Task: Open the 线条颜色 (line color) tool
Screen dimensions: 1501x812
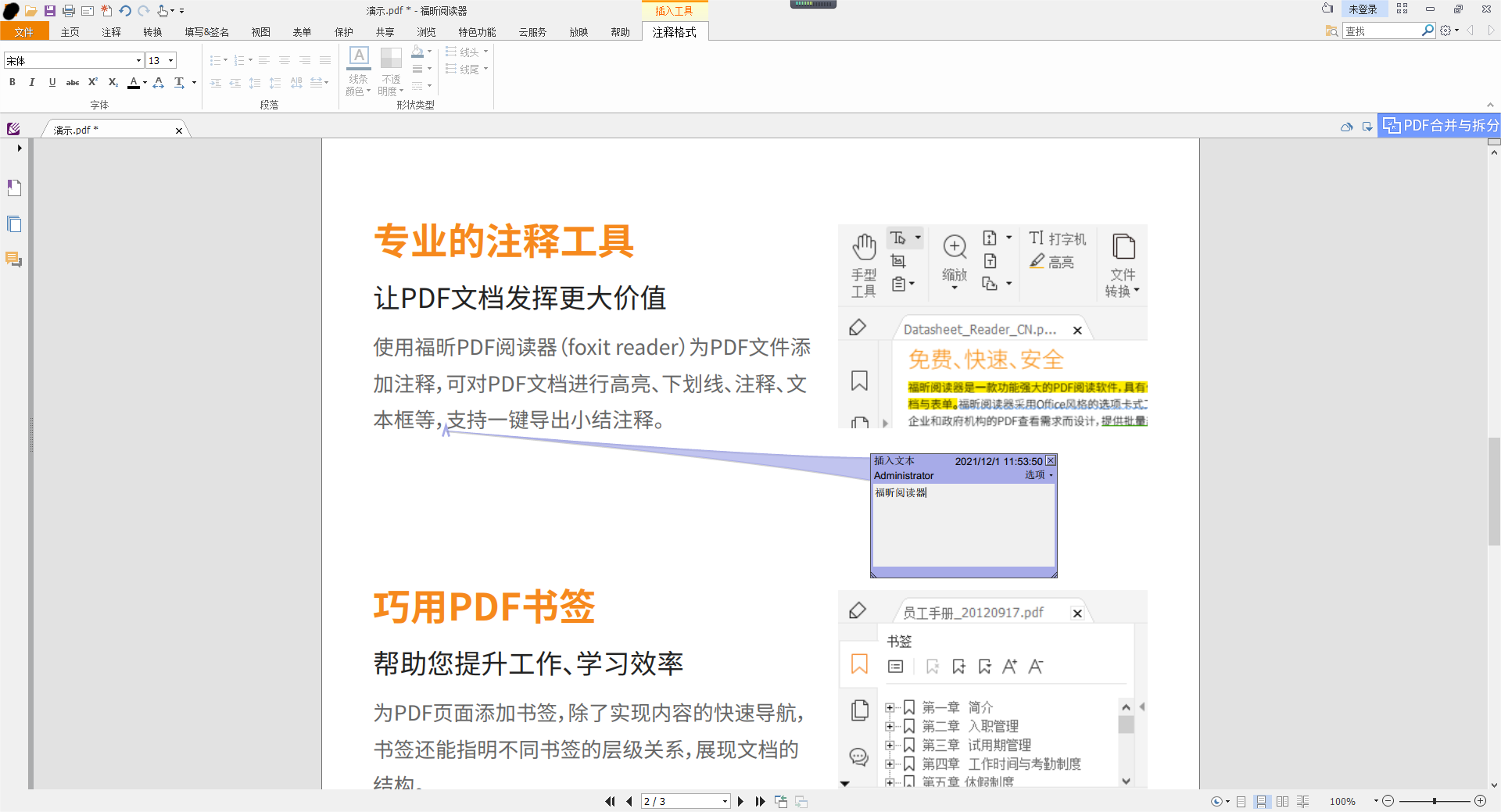Action: pyautogui.click(x=358, y=70)
